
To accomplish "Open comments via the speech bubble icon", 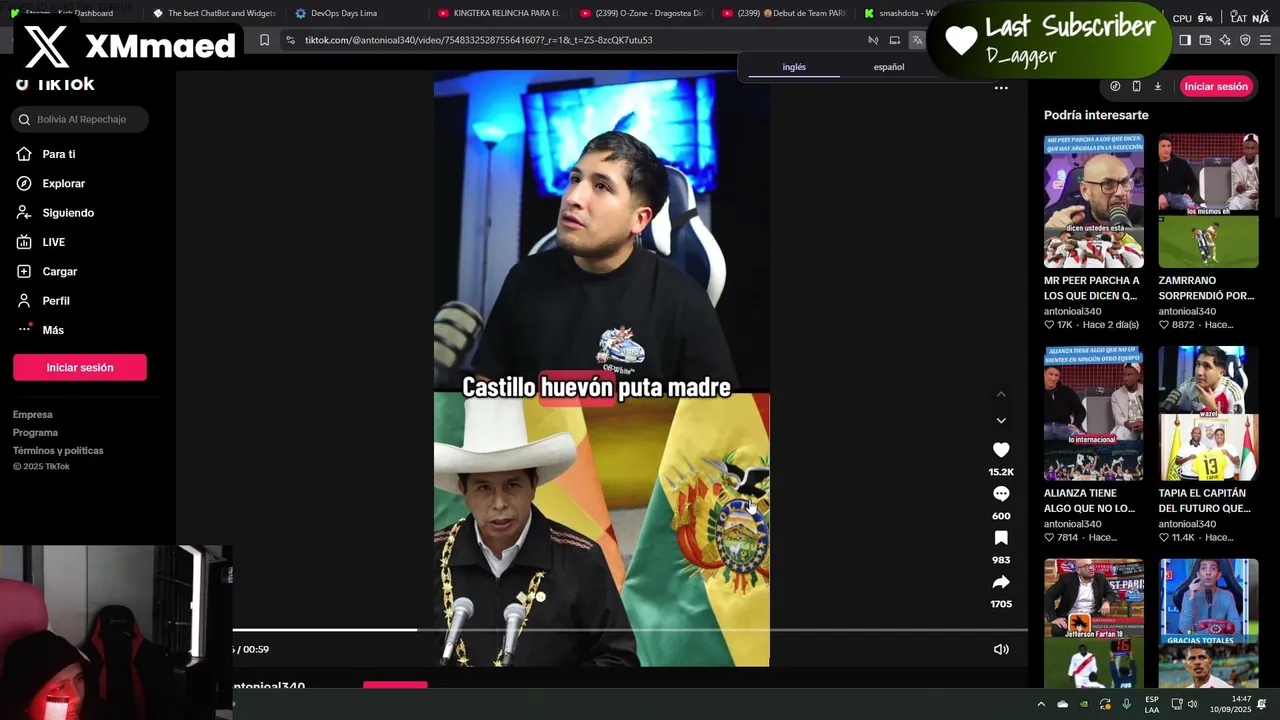I will (1001, 494).
